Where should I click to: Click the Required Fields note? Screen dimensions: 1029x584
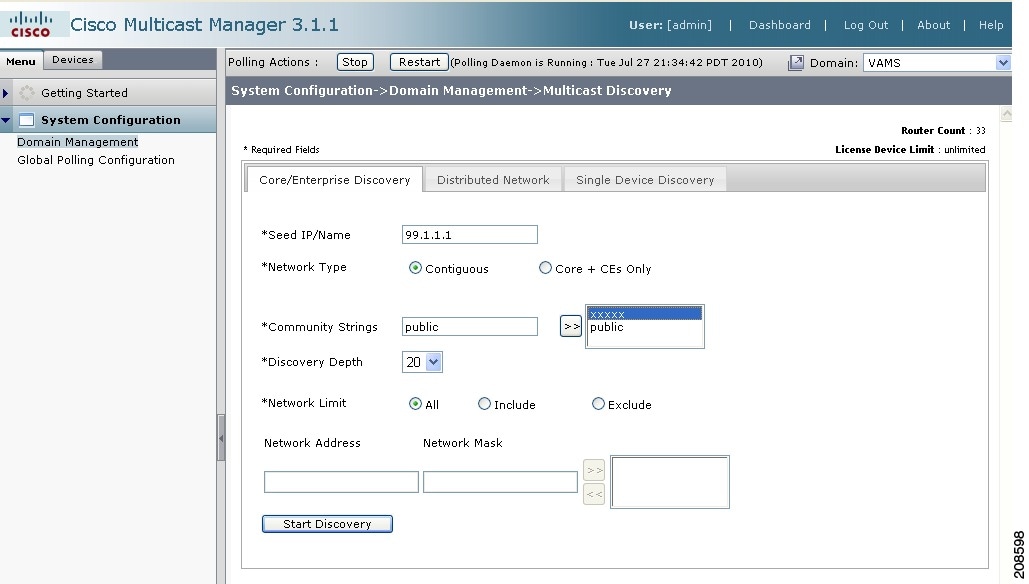(x=282, y=150)
